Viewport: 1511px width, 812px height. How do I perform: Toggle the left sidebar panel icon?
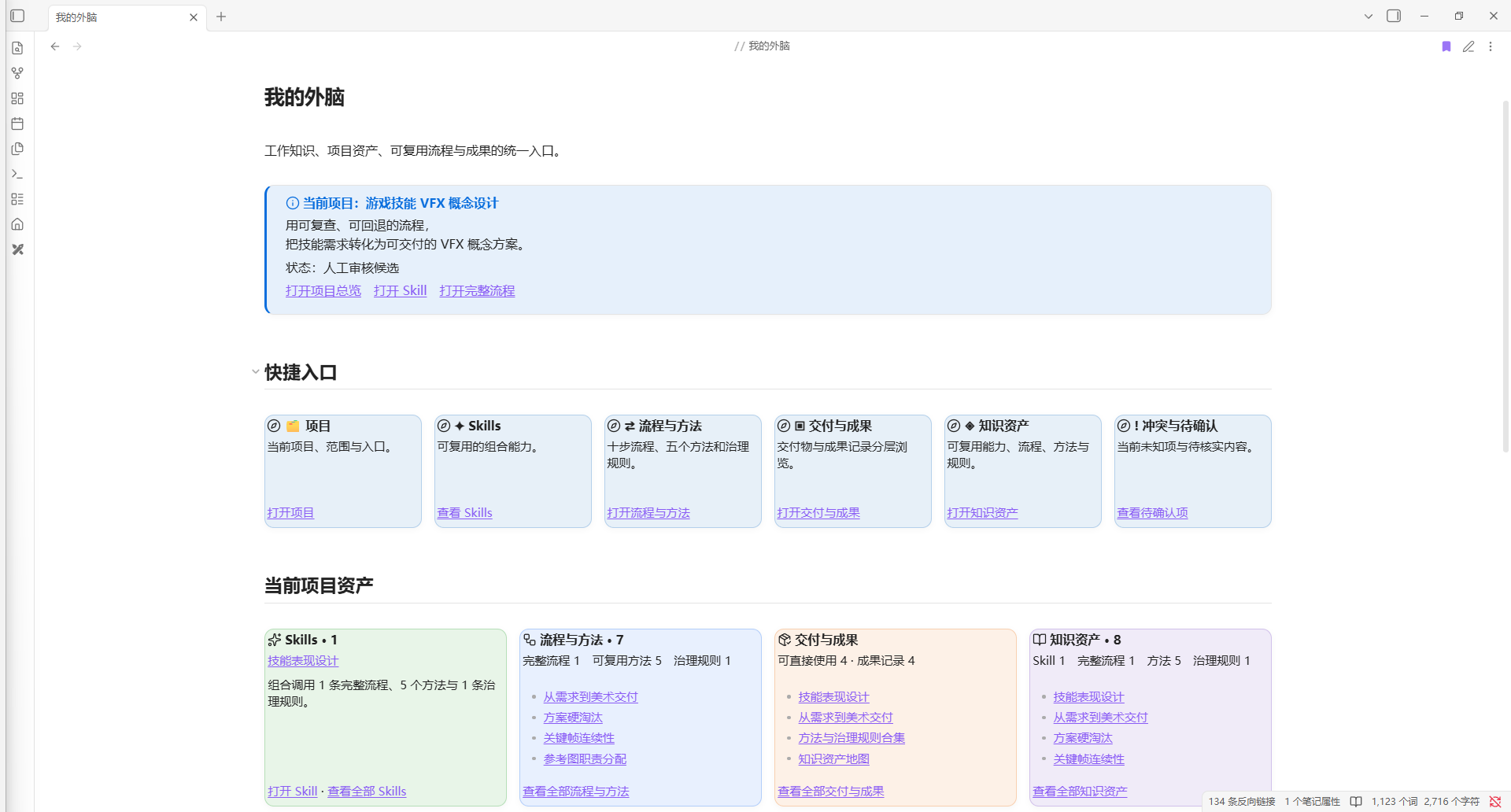[17, 16]
